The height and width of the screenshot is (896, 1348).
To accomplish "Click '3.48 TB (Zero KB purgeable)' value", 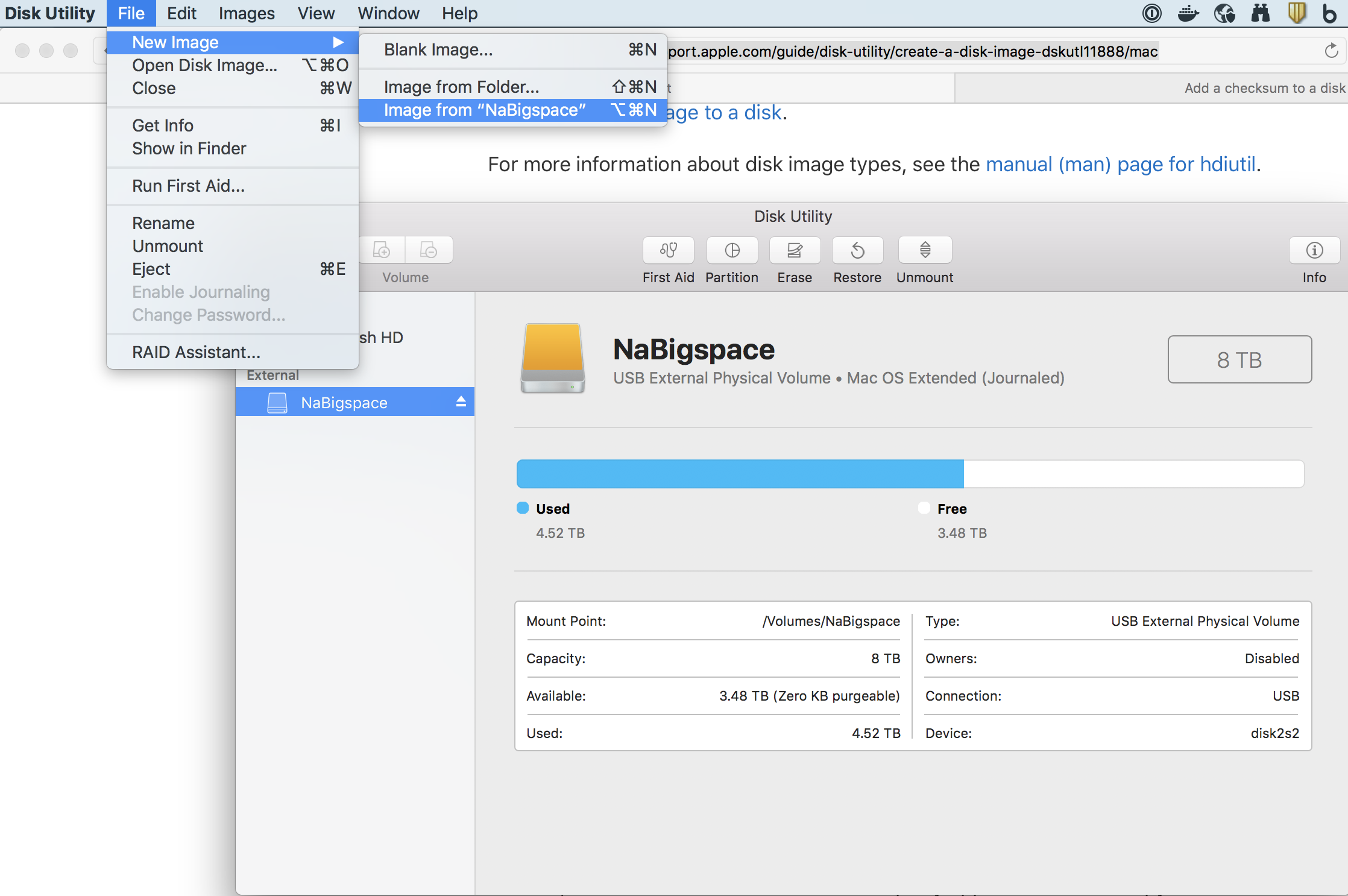I will click(810, 696).
